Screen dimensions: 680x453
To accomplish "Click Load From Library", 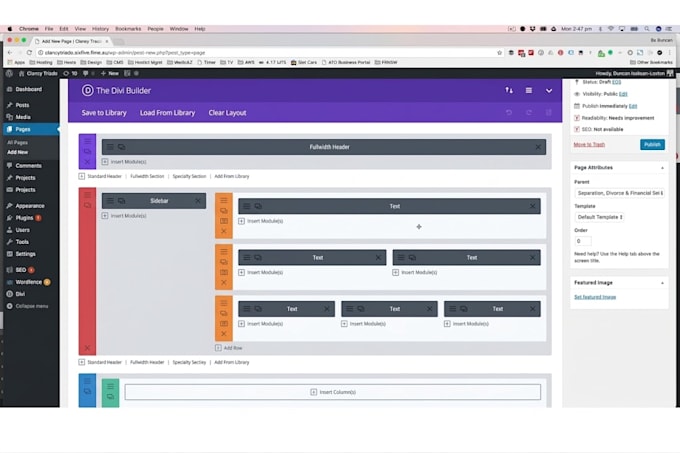I will coord(167,113).
